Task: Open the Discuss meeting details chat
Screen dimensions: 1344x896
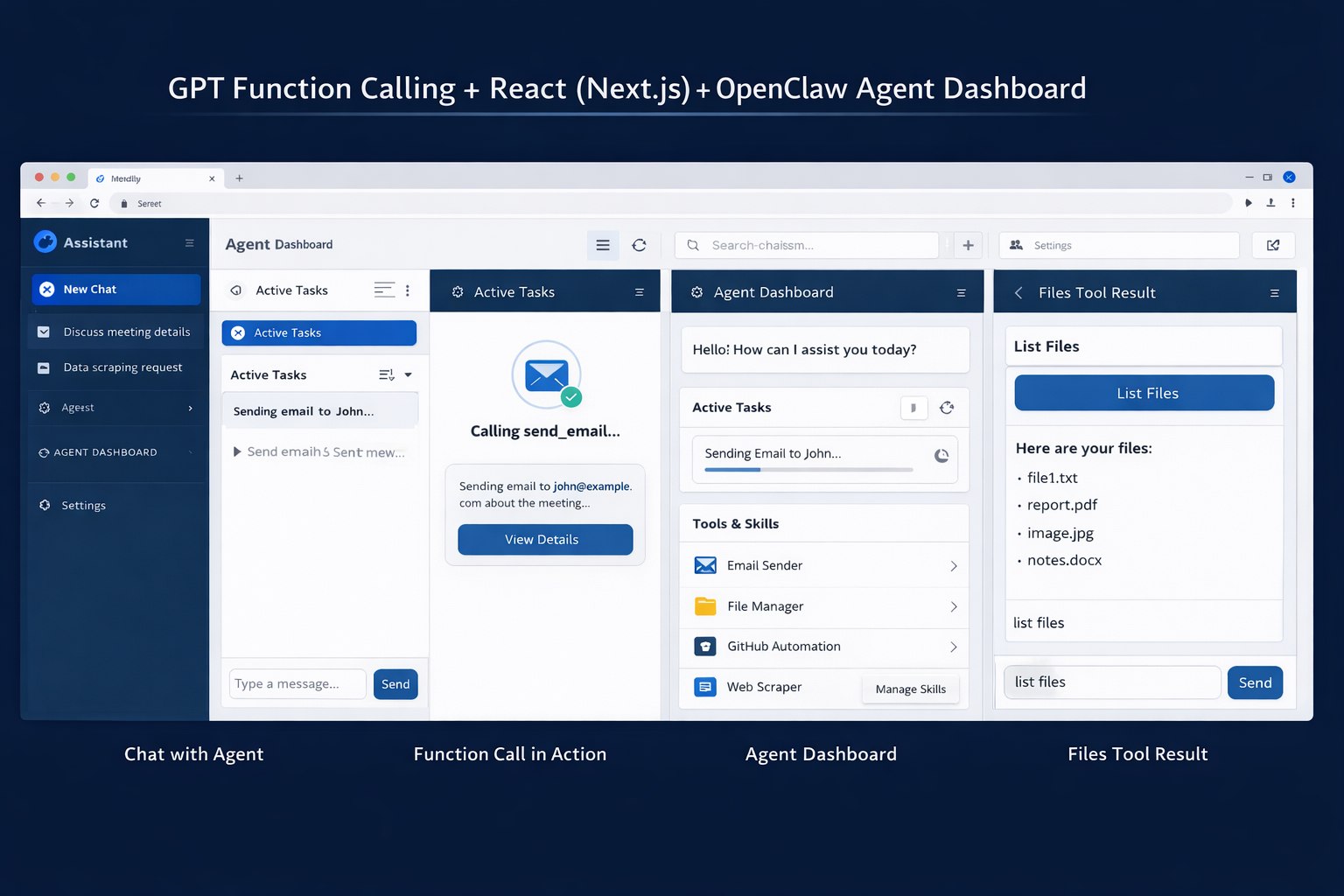Action: point(115,332)
